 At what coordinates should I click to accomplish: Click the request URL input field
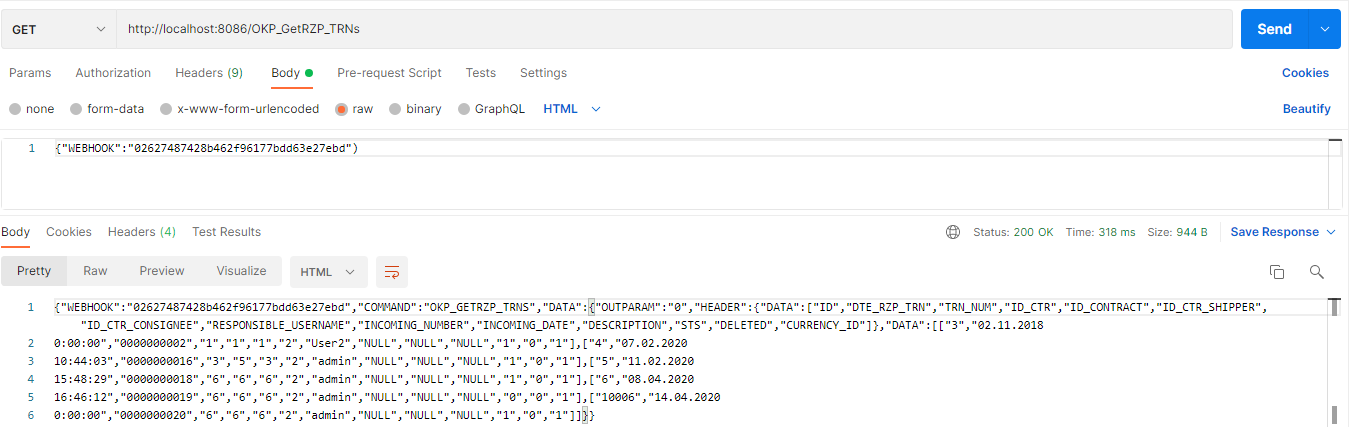pos(670,29)
